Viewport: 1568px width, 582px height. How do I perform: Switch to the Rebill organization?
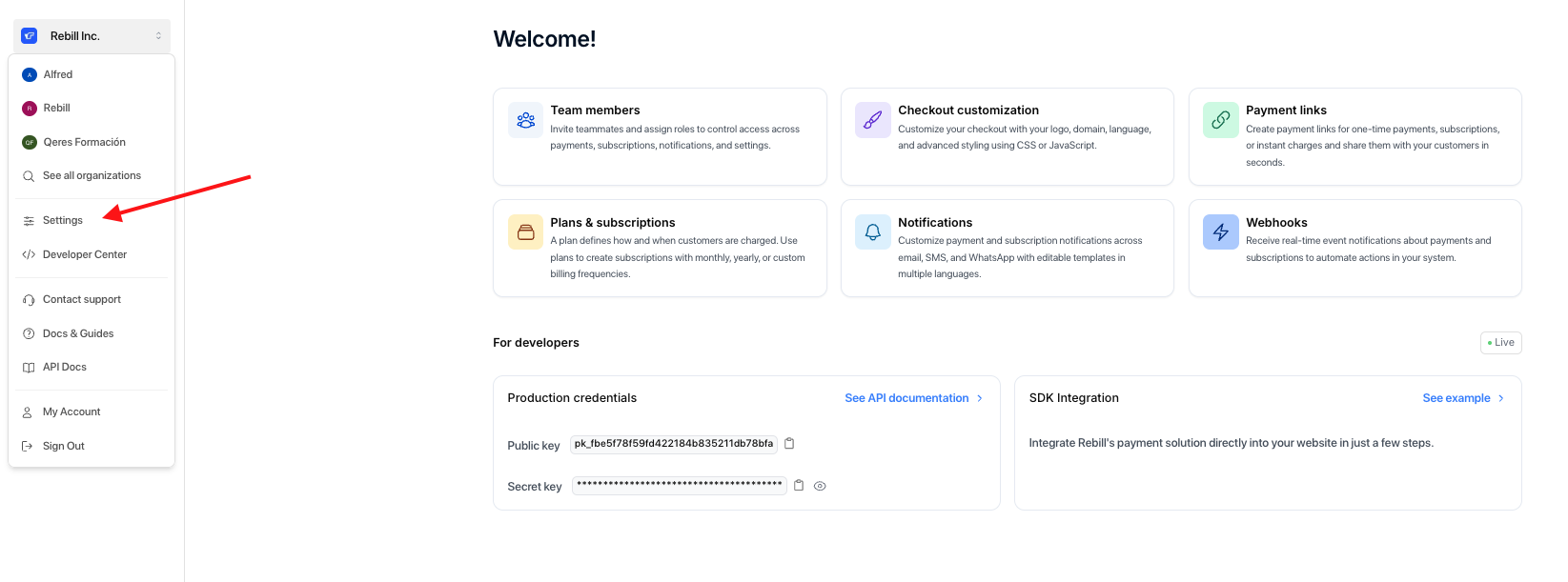click(x=92, y=108)
